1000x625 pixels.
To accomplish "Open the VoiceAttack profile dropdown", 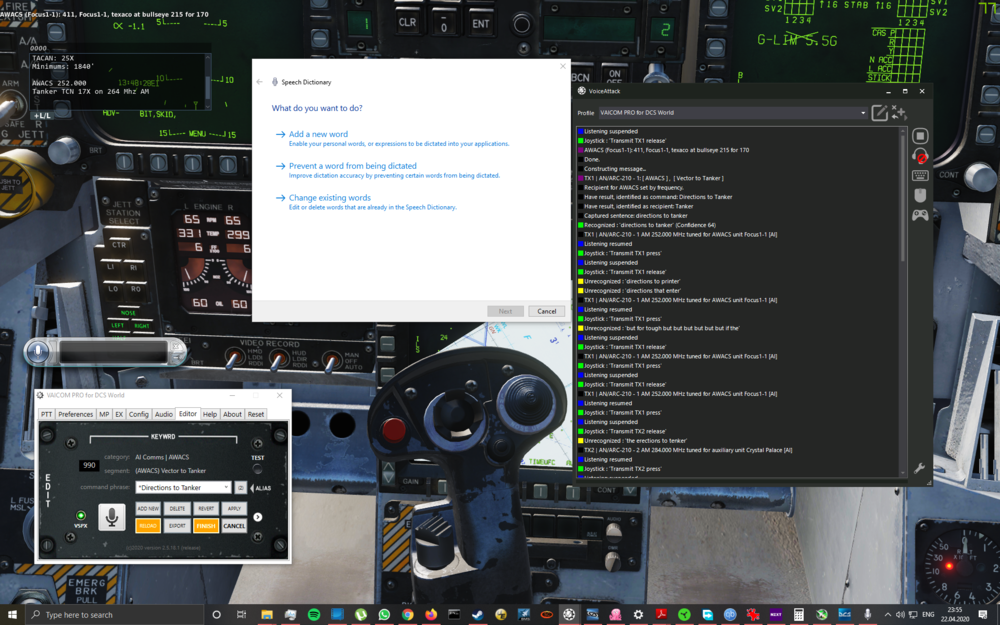I will pos(862,113).
